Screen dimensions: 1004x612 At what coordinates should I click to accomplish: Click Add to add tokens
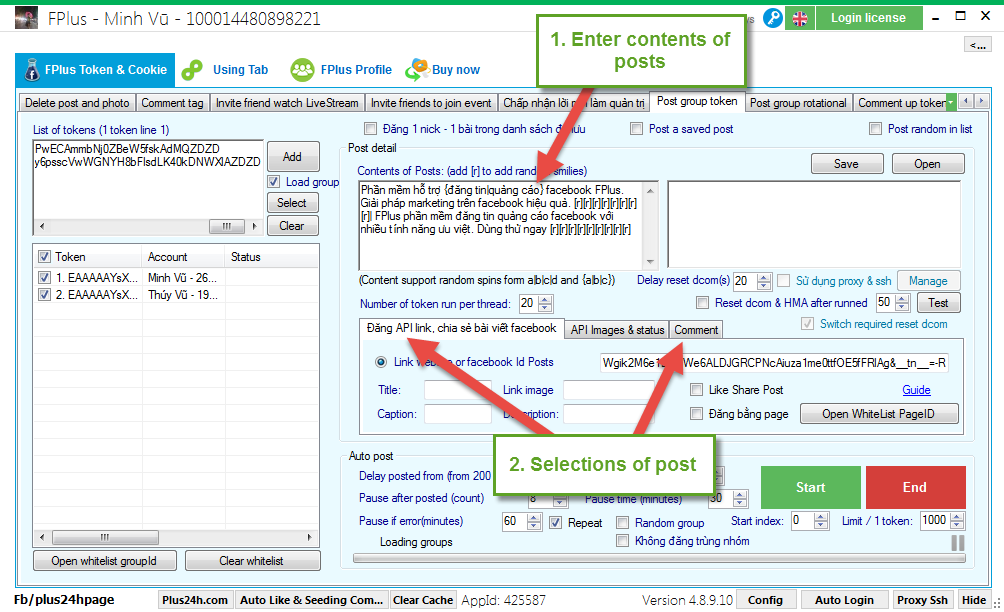click(293, 156)
